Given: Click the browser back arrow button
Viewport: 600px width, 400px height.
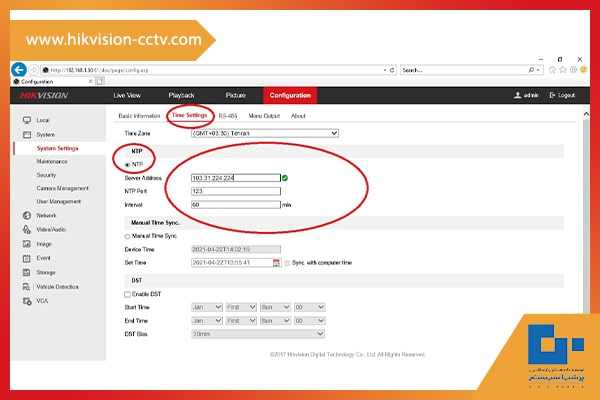Looking at the screenshot, I should (19, 70).
